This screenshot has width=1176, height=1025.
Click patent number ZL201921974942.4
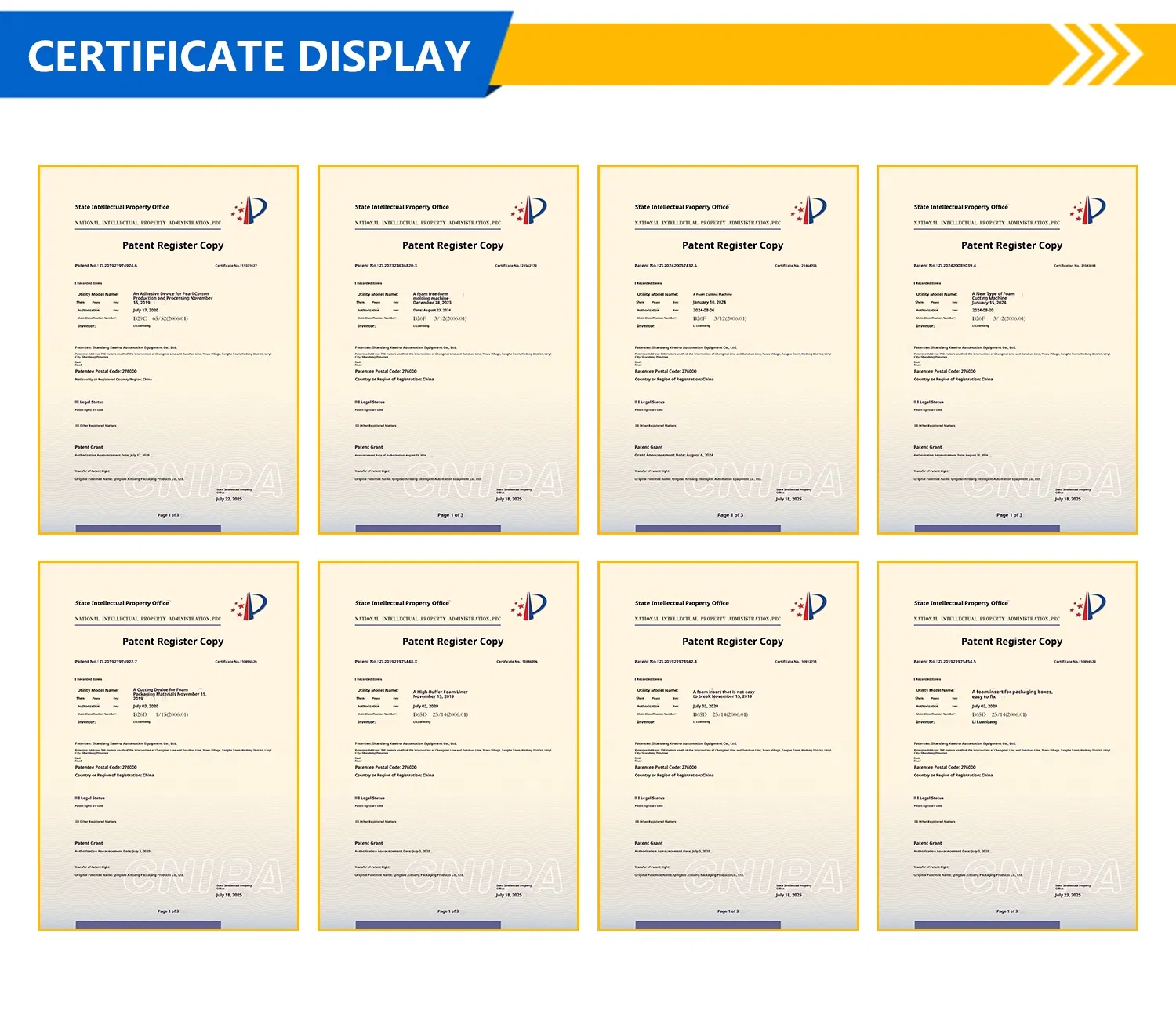pos(666,662)
